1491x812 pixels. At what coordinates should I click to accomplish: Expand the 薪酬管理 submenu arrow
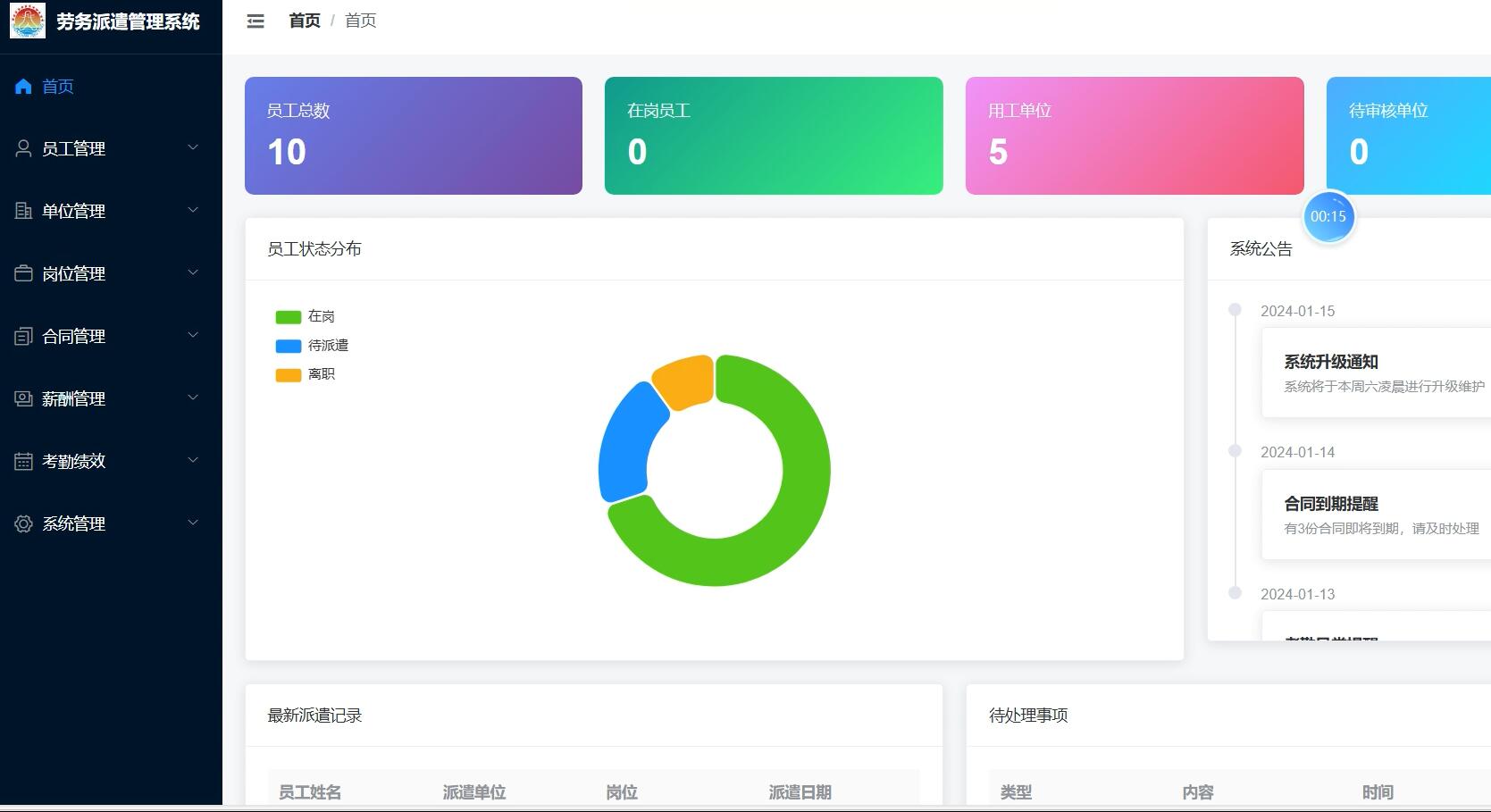point(193,398)
